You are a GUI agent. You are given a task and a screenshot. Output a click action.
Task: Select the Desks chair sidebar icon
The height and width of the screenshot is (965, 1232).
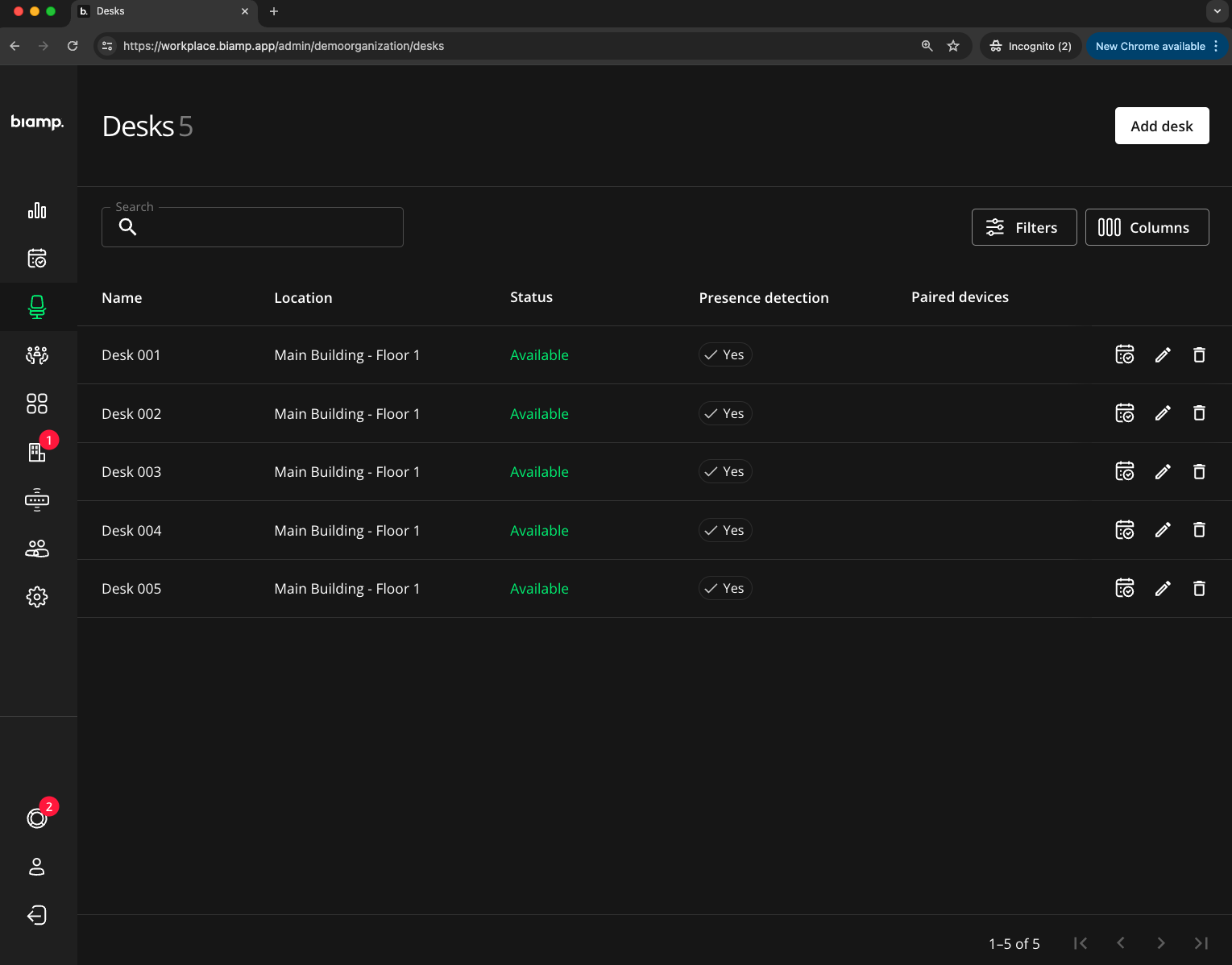tap(37, 307)
